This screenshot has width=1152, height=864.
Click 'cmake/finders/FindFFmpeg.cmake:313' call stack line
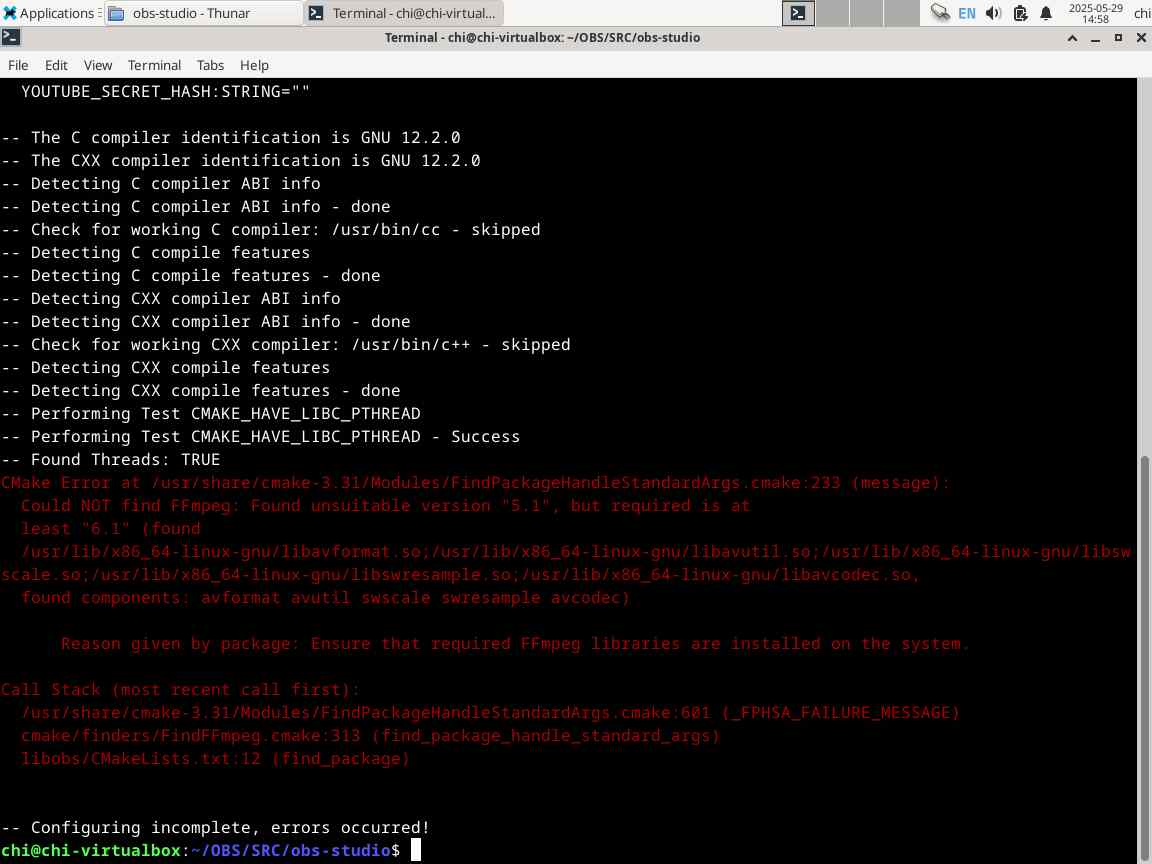pos(370,735)
